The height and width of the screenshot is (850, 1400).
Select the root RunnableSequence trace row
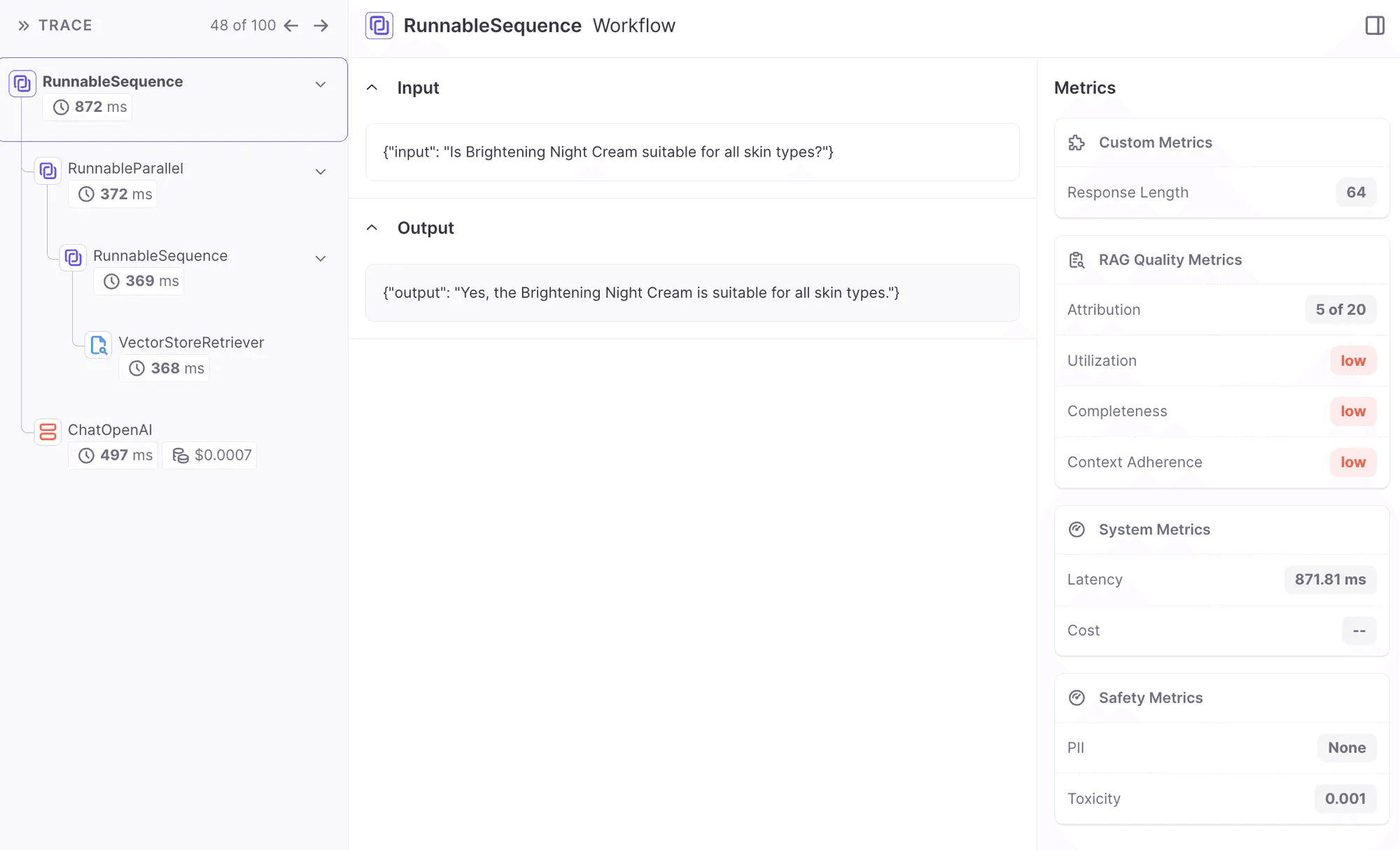coord(174,99)
